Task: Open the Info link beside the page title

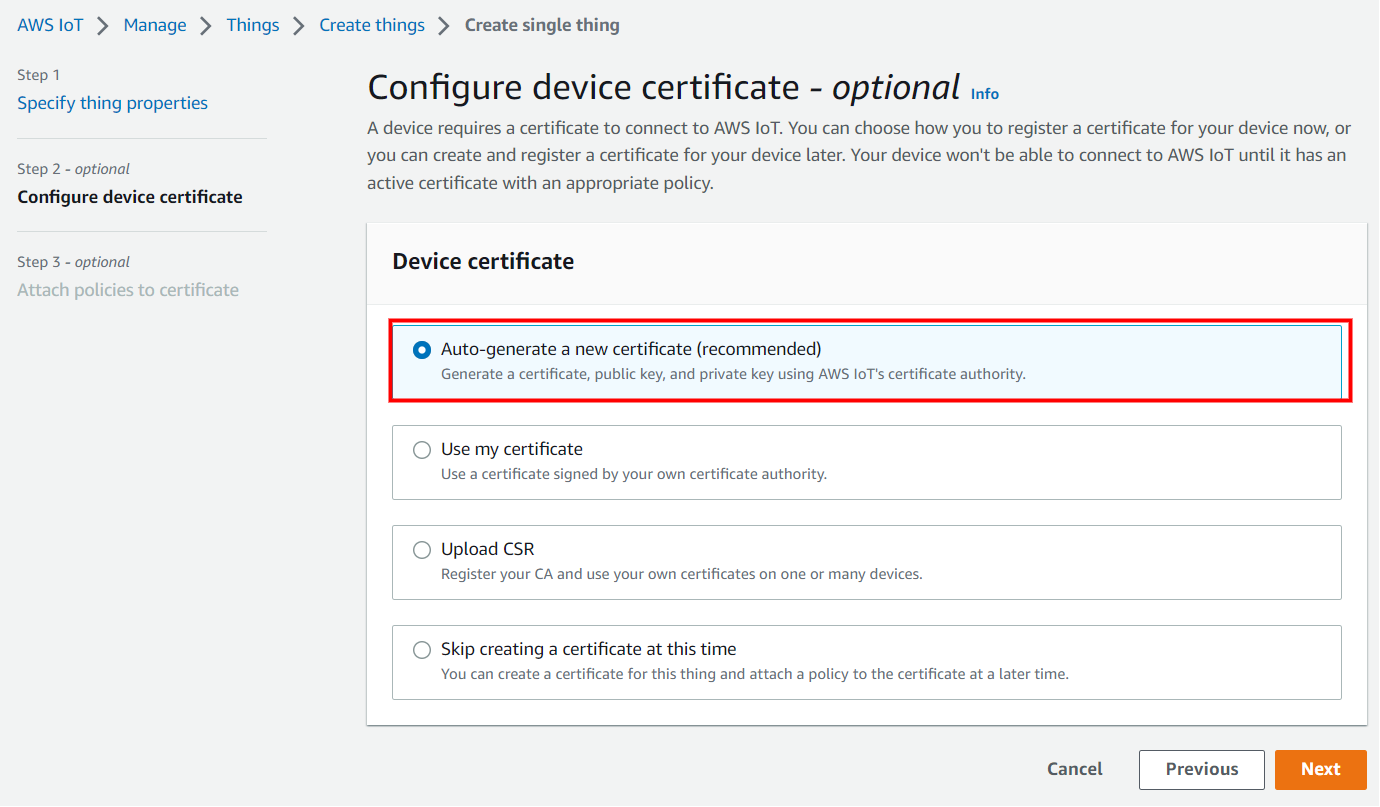Action: [984, 93]
